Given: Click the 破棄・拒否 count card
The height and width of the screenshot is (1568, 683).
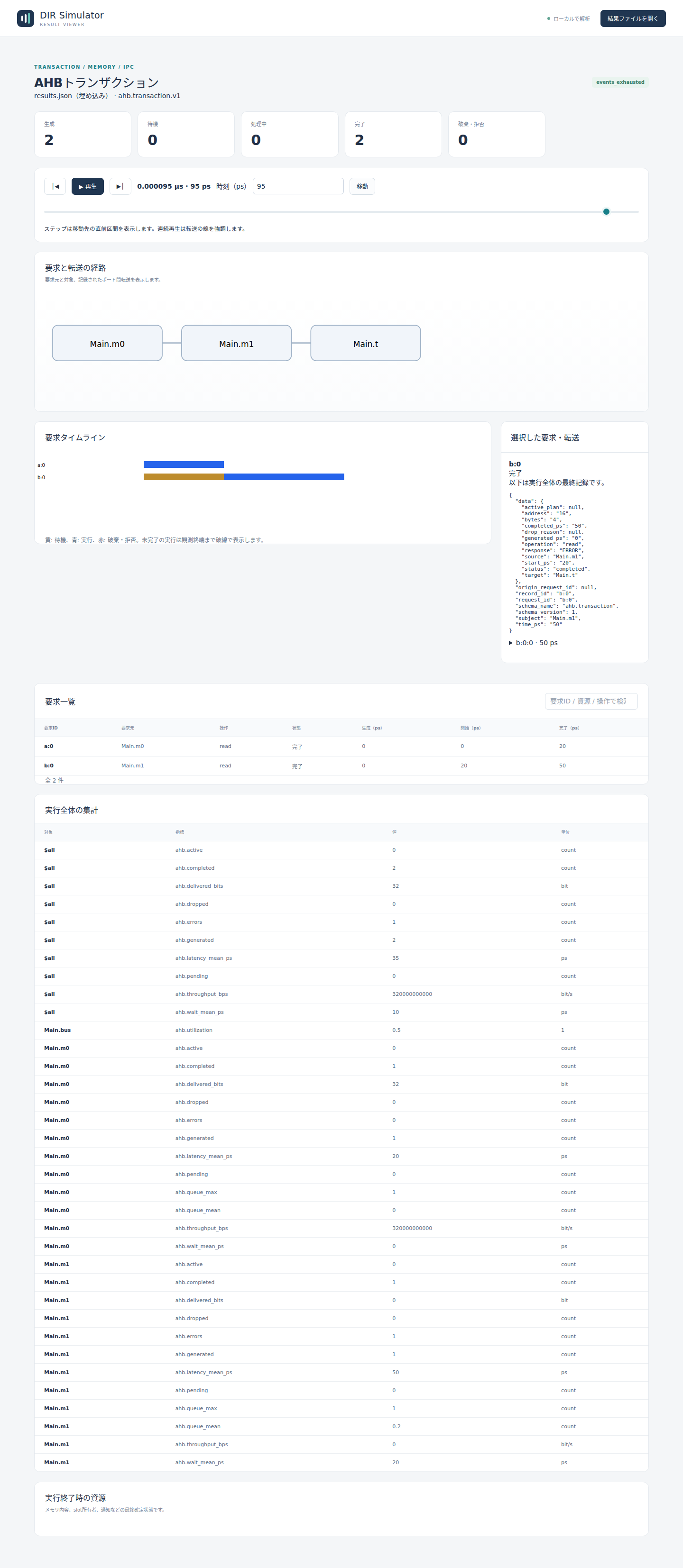Looking at the screenshot, I should pos(497,135).
